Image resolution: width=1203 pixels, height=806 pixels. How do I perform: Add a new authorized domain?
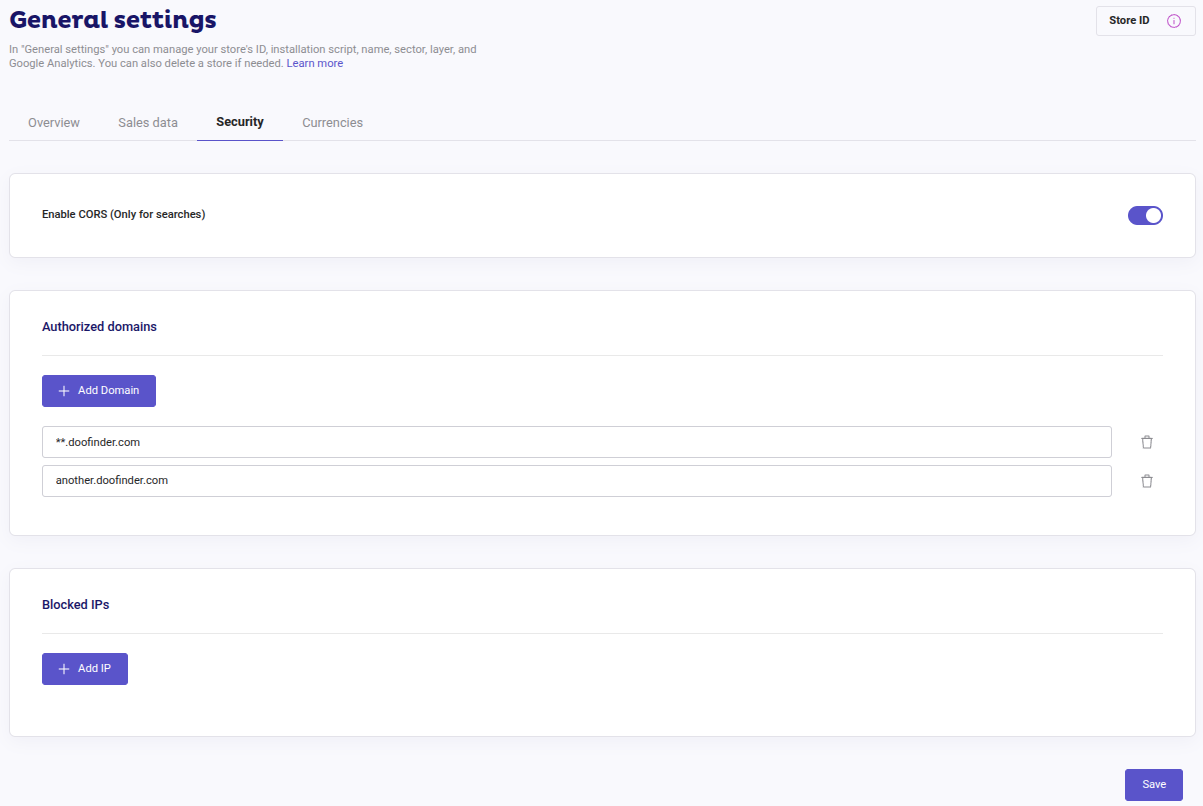coord(98,390)
